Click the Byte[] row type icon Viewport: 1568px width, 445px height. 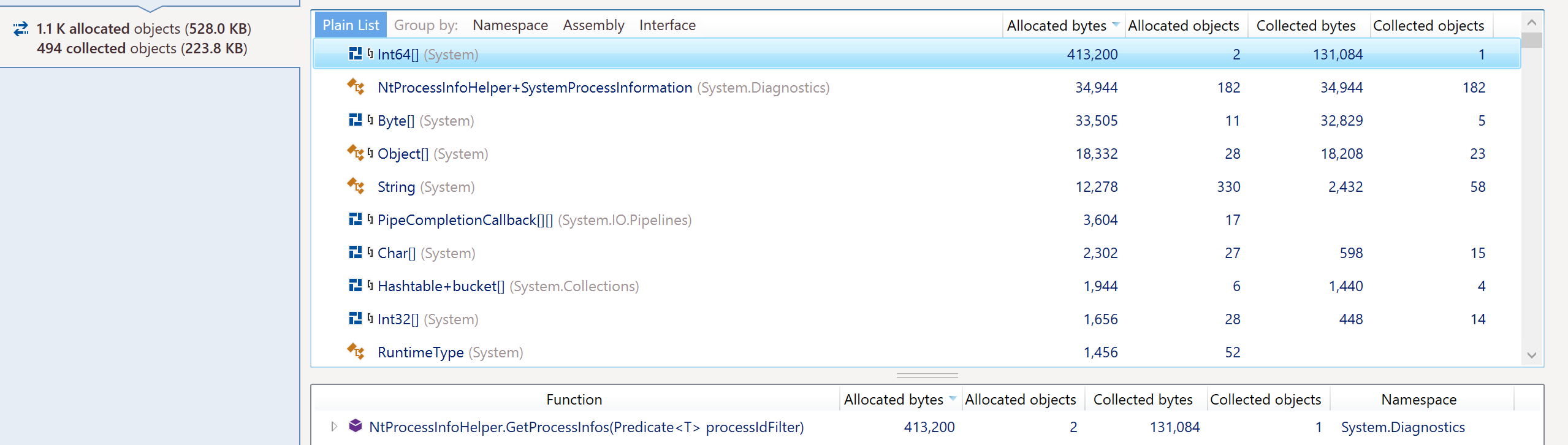coord(355,120)
